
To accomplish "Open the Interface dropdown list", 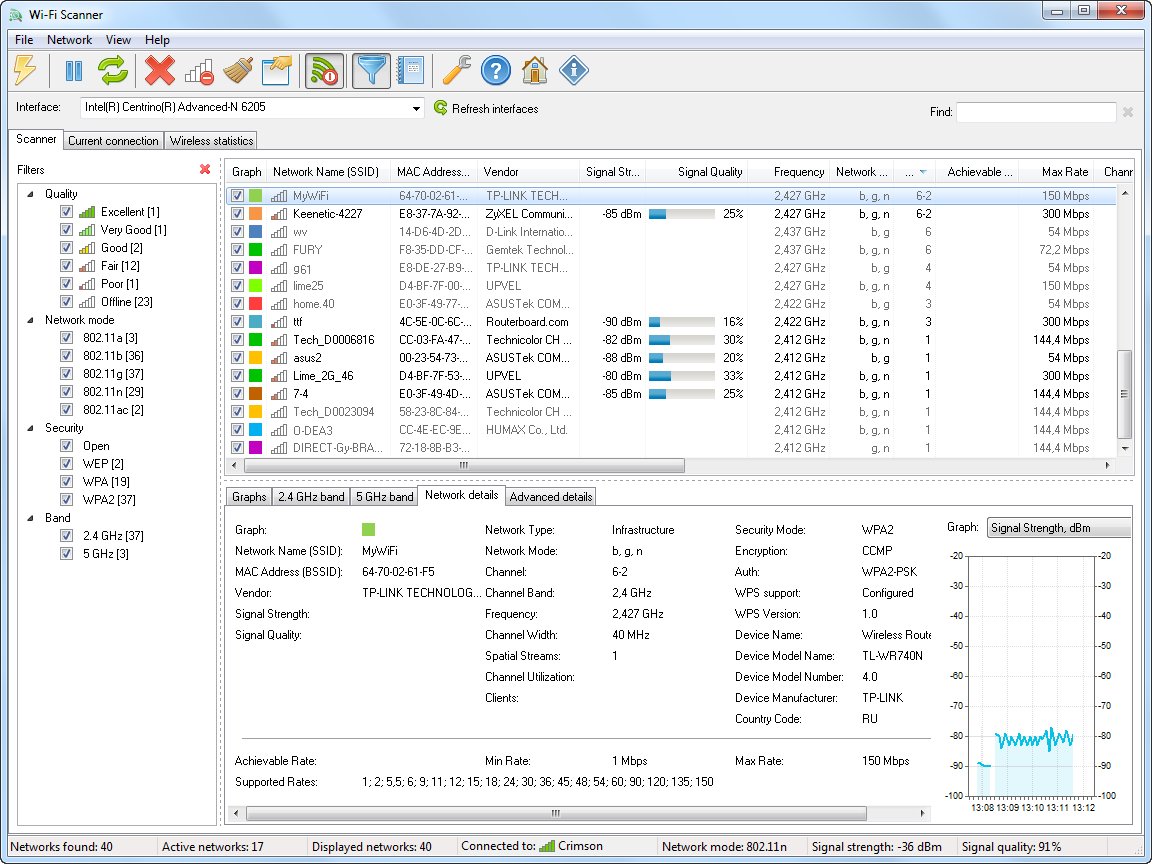I will click(x=417, y=107).
